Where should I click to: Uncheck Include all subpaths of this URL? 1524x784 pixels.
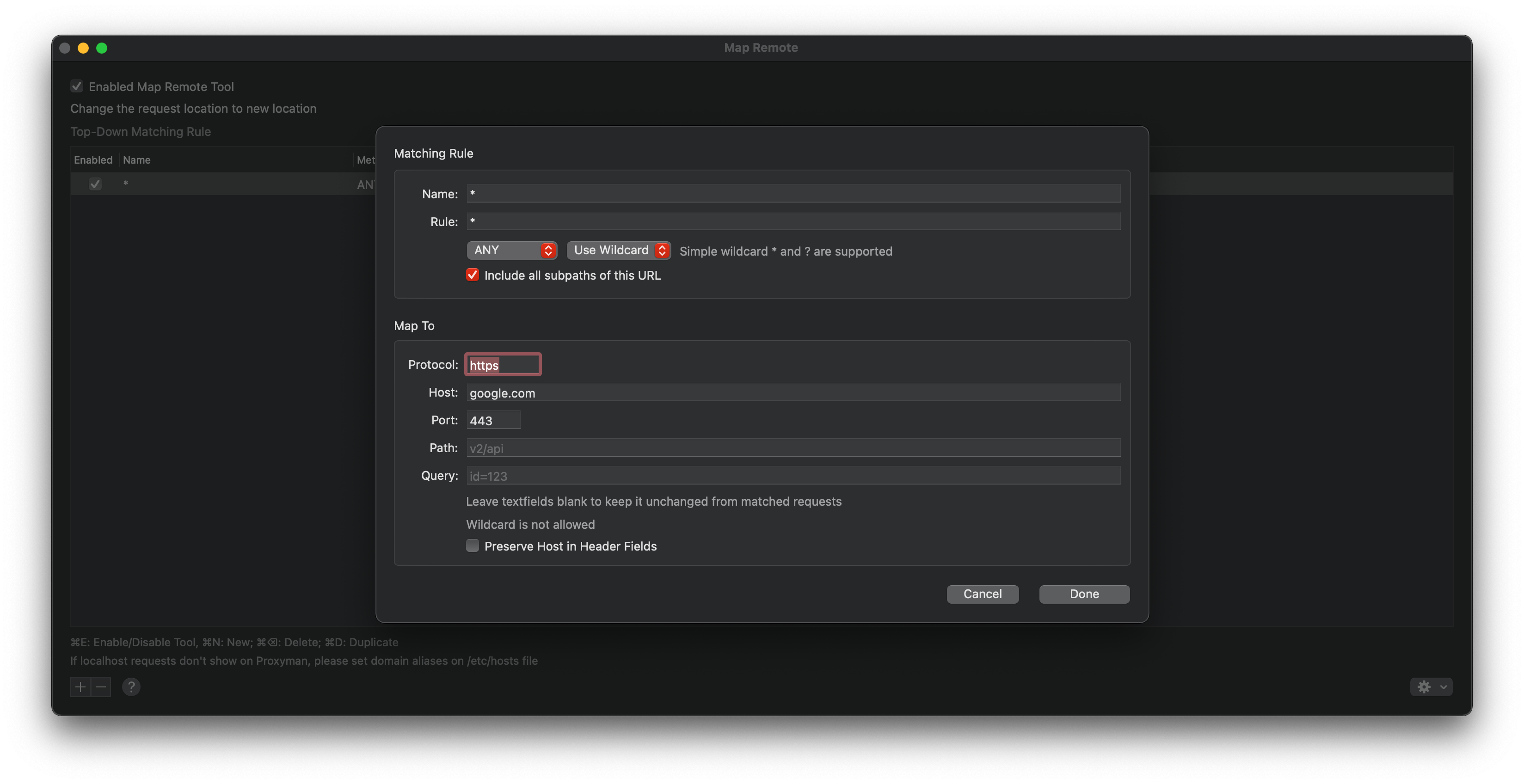click(x=472, y=275)
